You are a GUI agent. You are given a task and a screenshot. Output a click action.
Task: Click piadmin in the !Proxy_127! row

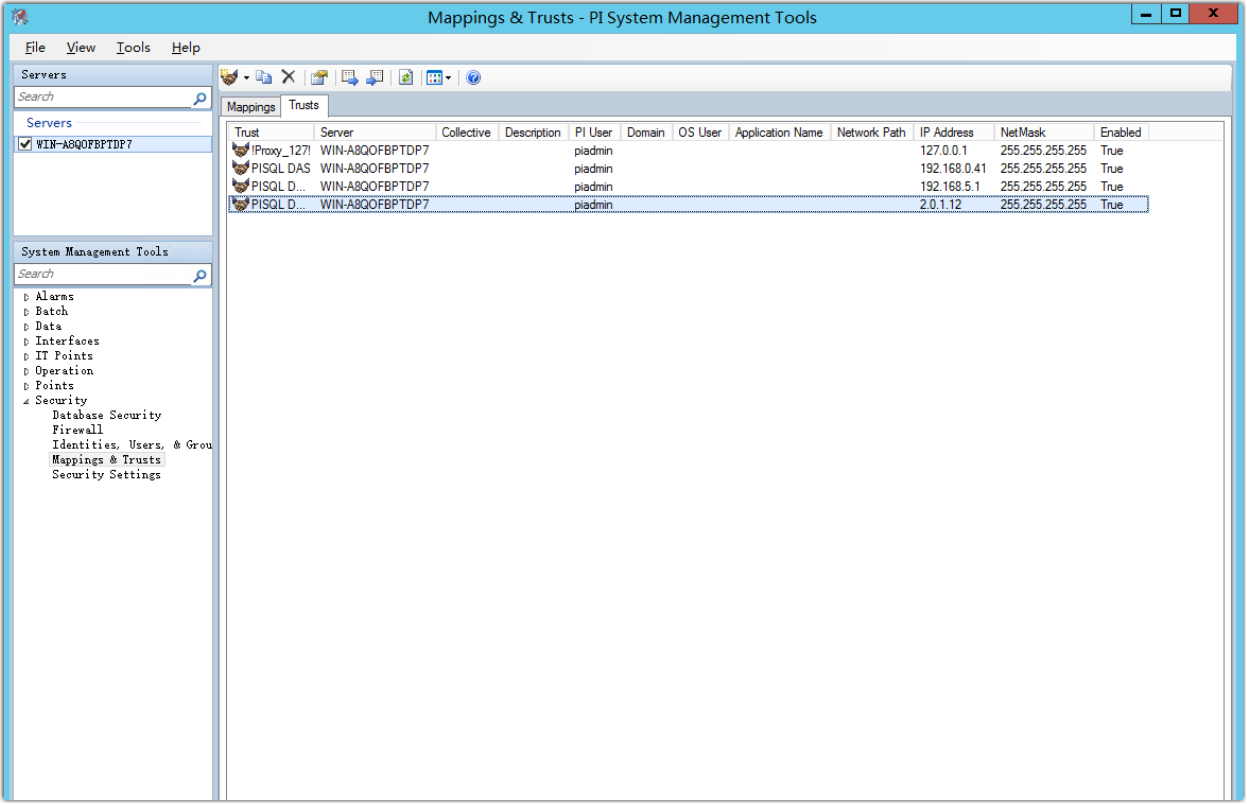click(x=594, y=151)
